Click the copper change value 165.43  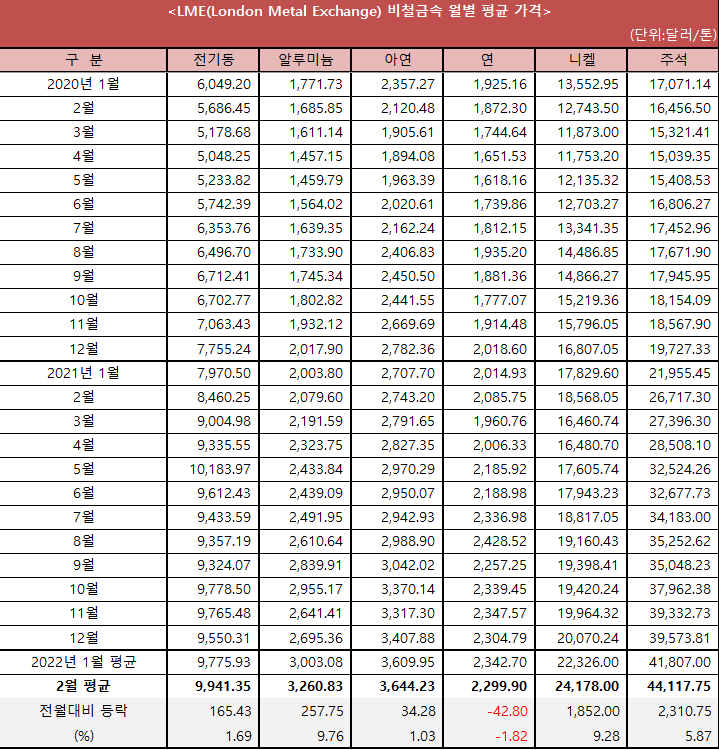(x=230, y=711)
